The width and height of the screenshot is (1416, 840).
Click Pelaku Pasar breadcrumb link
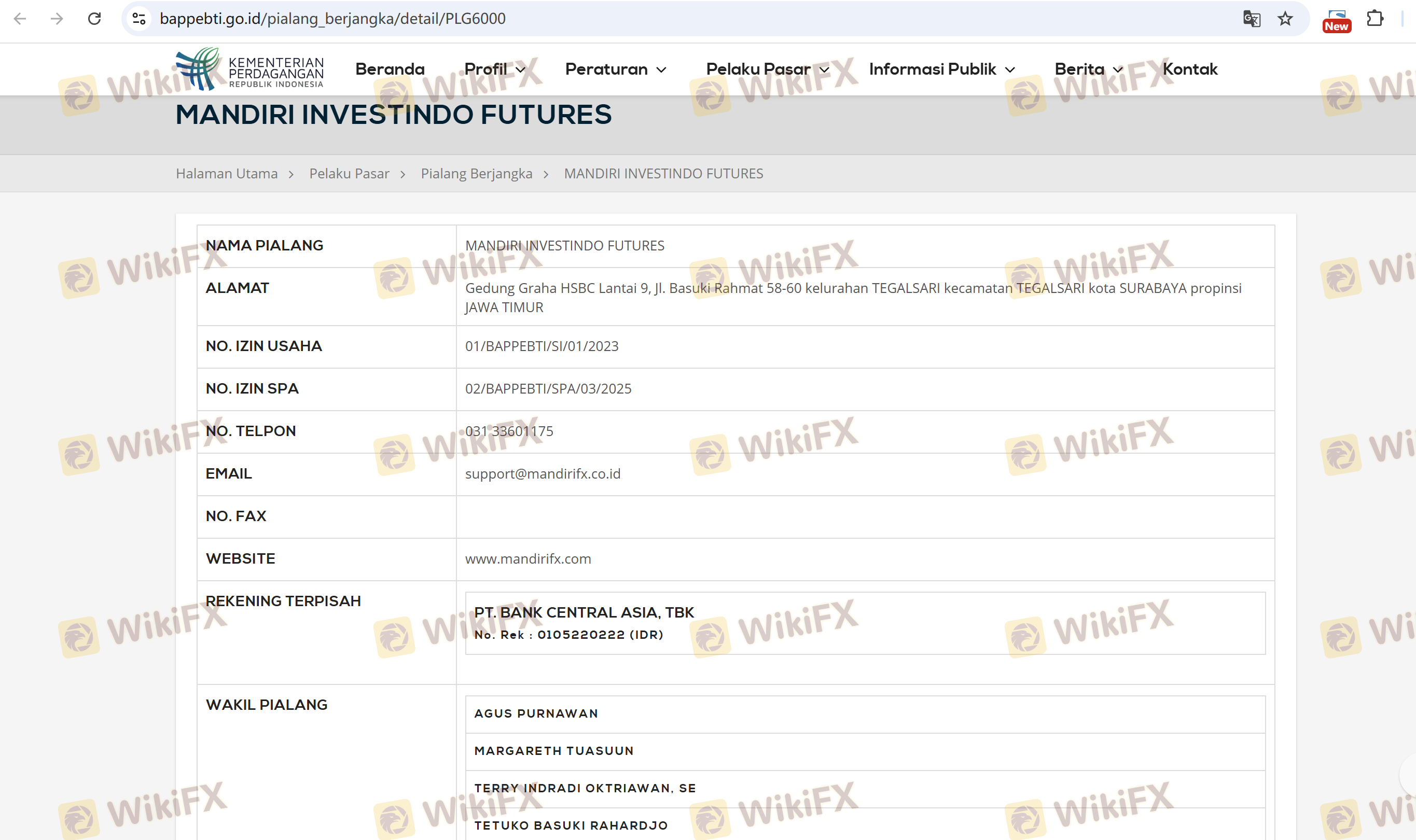point(349,173)
